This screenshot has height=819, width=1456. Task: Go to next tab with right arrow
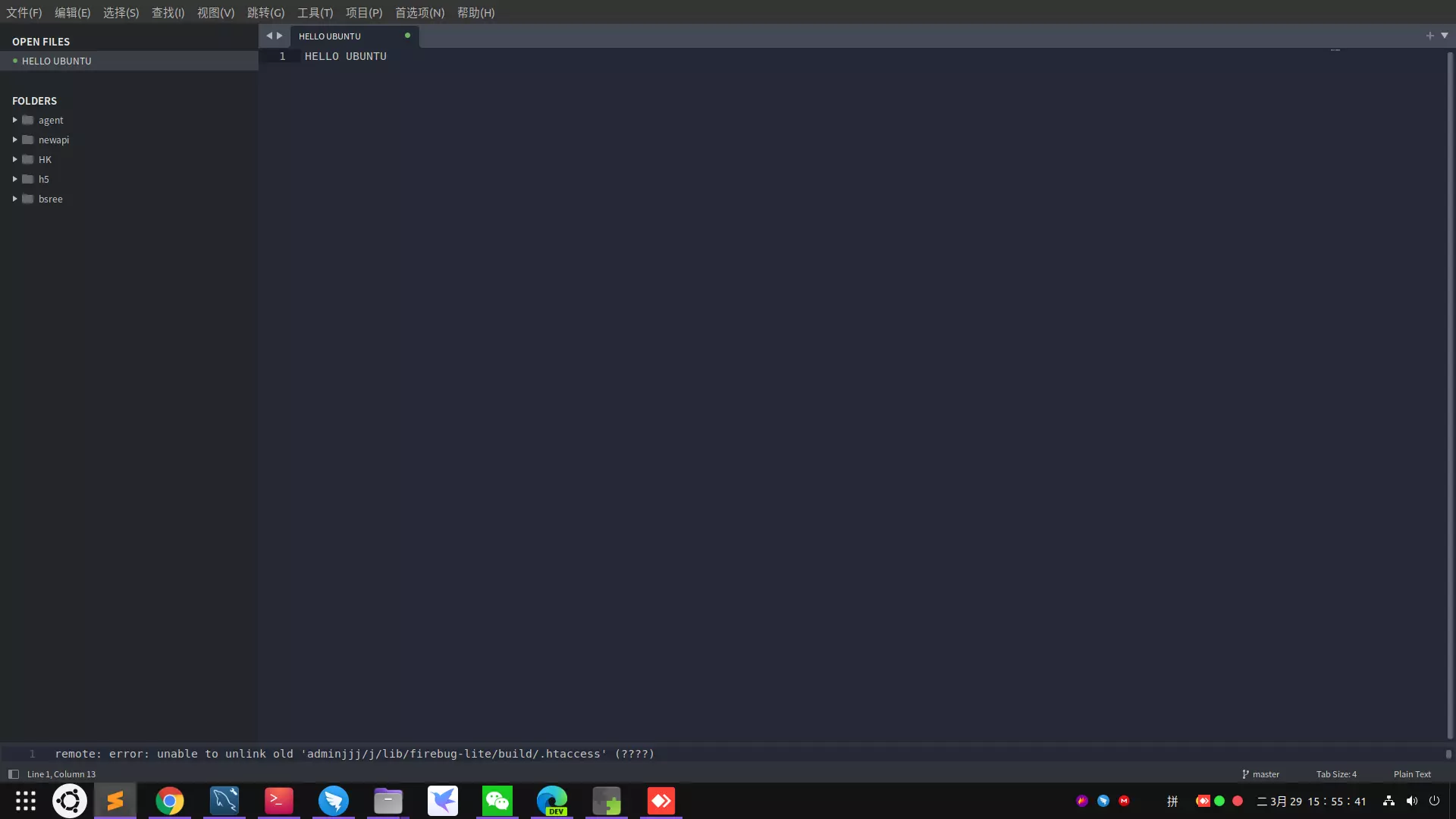click(279, 36)
